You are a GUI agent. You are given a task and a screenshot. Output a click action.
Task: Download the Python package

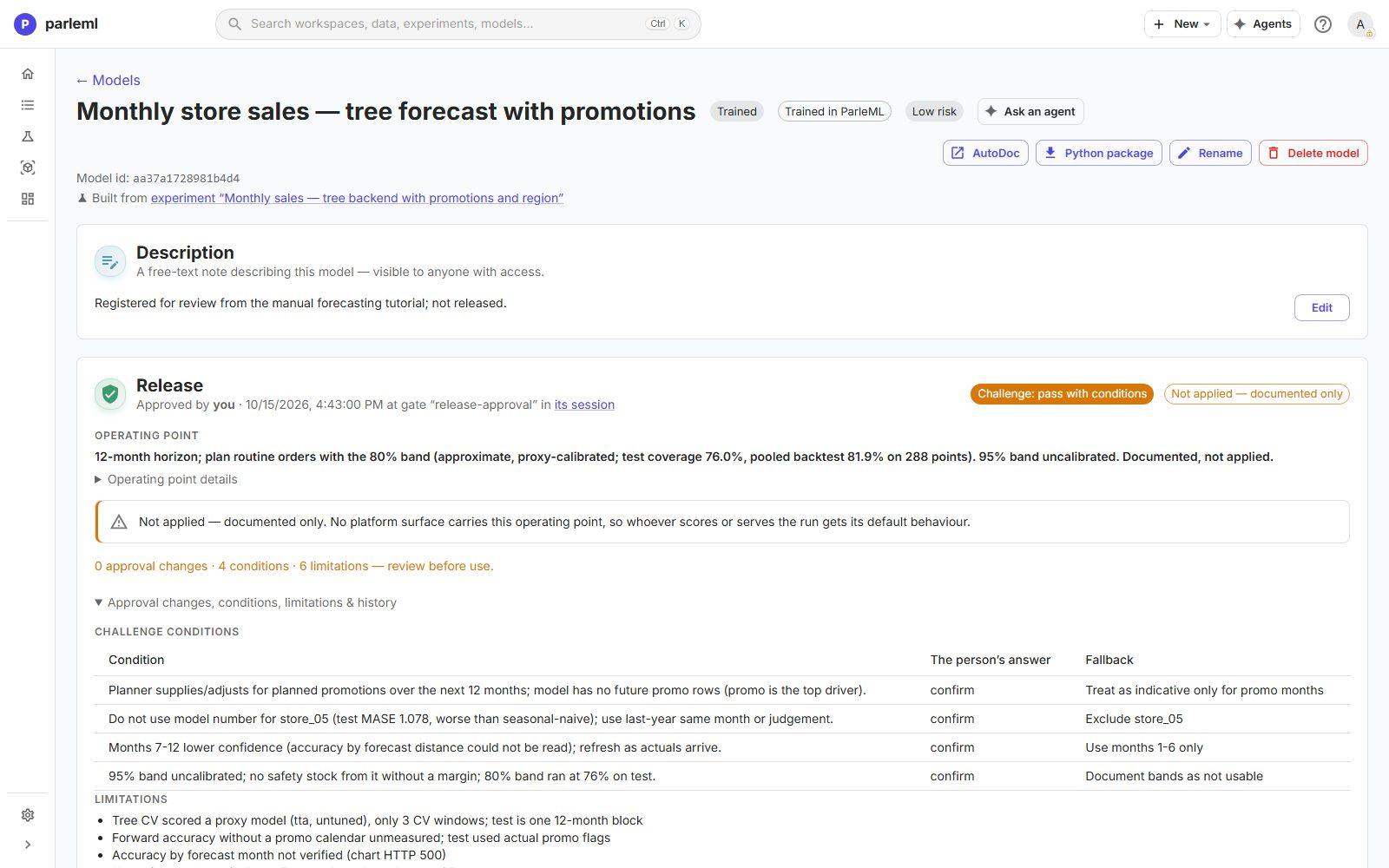(1098, 153)
